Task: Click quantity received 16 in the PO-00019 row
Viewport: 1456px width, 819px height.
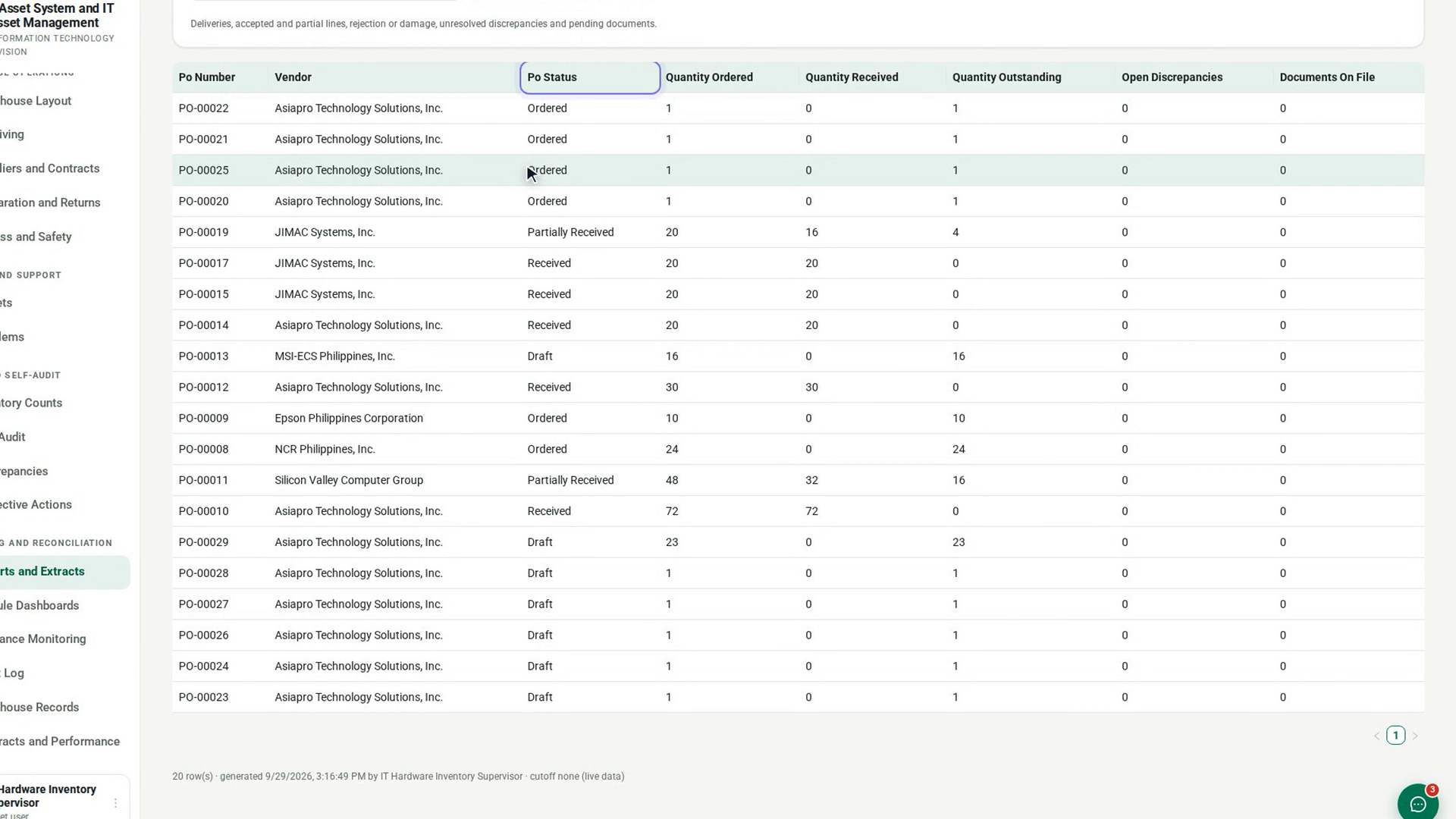Action: (811, 233)
